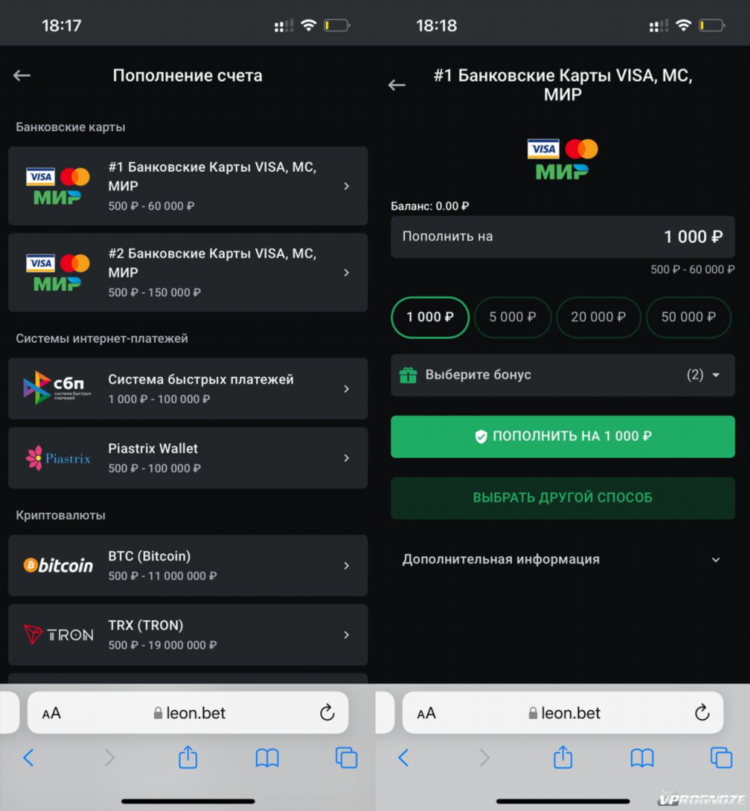Open tabs overview icon in left browser
Screen dimensions: 750x811
(x=347, y=758)
